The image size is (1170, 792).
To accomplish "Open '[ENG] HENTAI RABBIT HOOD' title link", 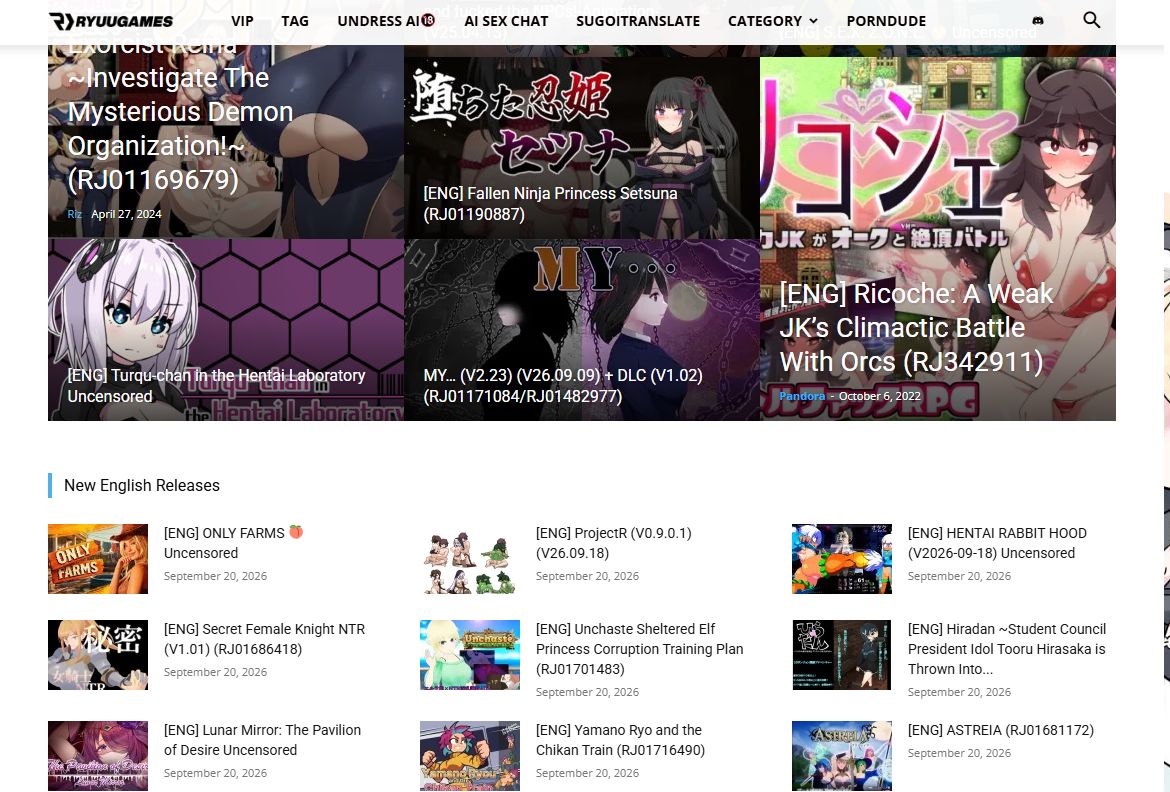I will click(x=997, y=543).
